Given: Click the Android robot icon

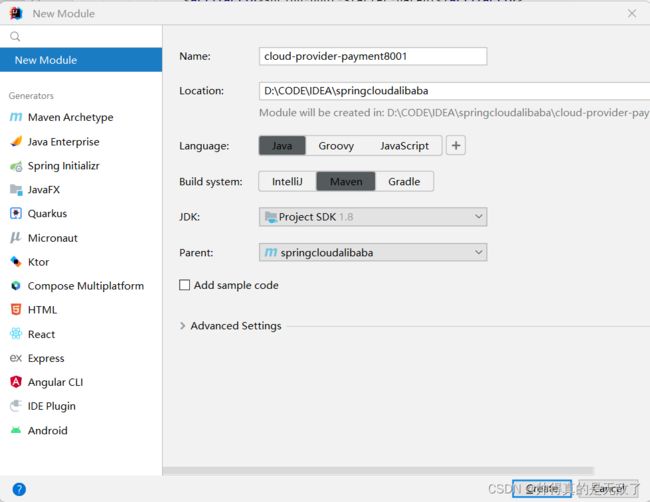Looking at the screenshot, I should [x=16, y=430].
